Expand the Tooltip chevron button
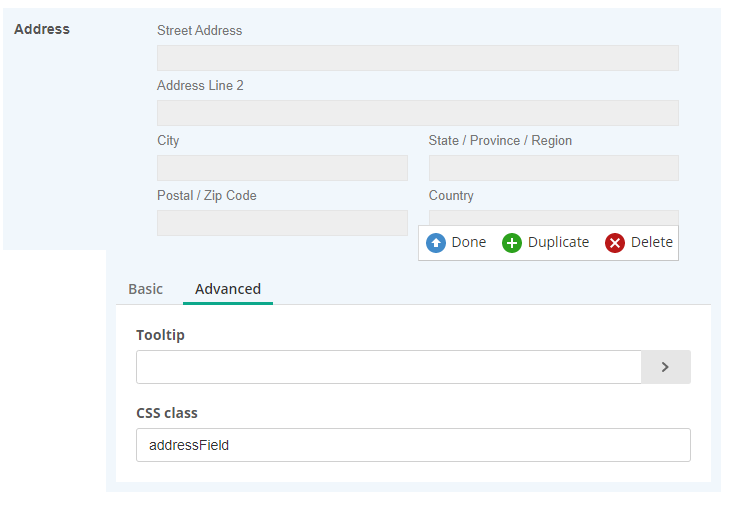Image resolution: width=729 pixels, height=510 pixels. 665,367
